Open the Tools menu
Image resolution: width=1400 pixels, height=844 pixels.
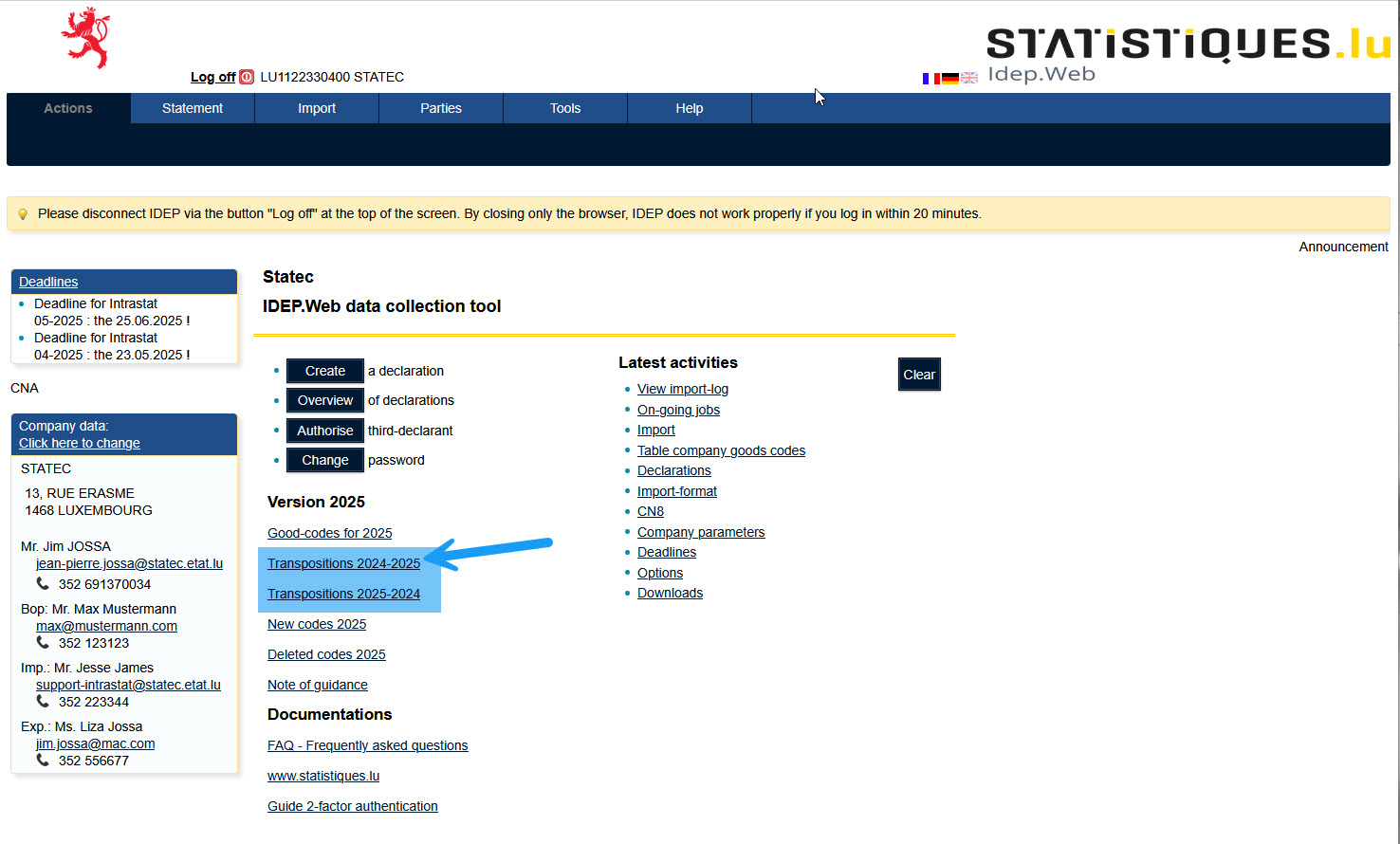click(x=564, y=107)
